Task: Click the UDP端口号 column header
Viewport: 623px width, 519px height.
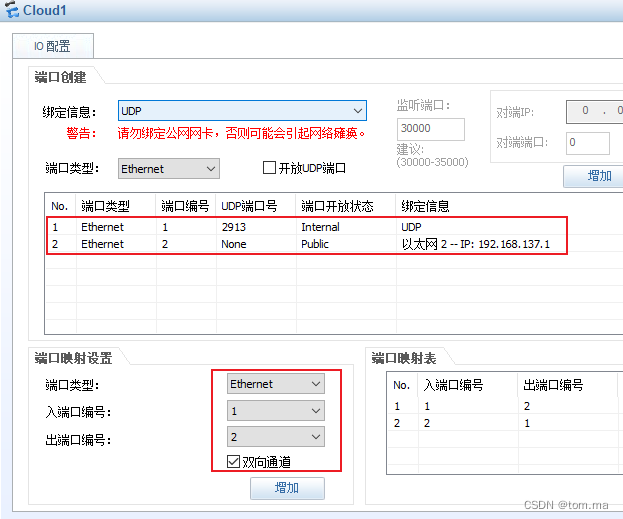Action: tap(256, 206)
